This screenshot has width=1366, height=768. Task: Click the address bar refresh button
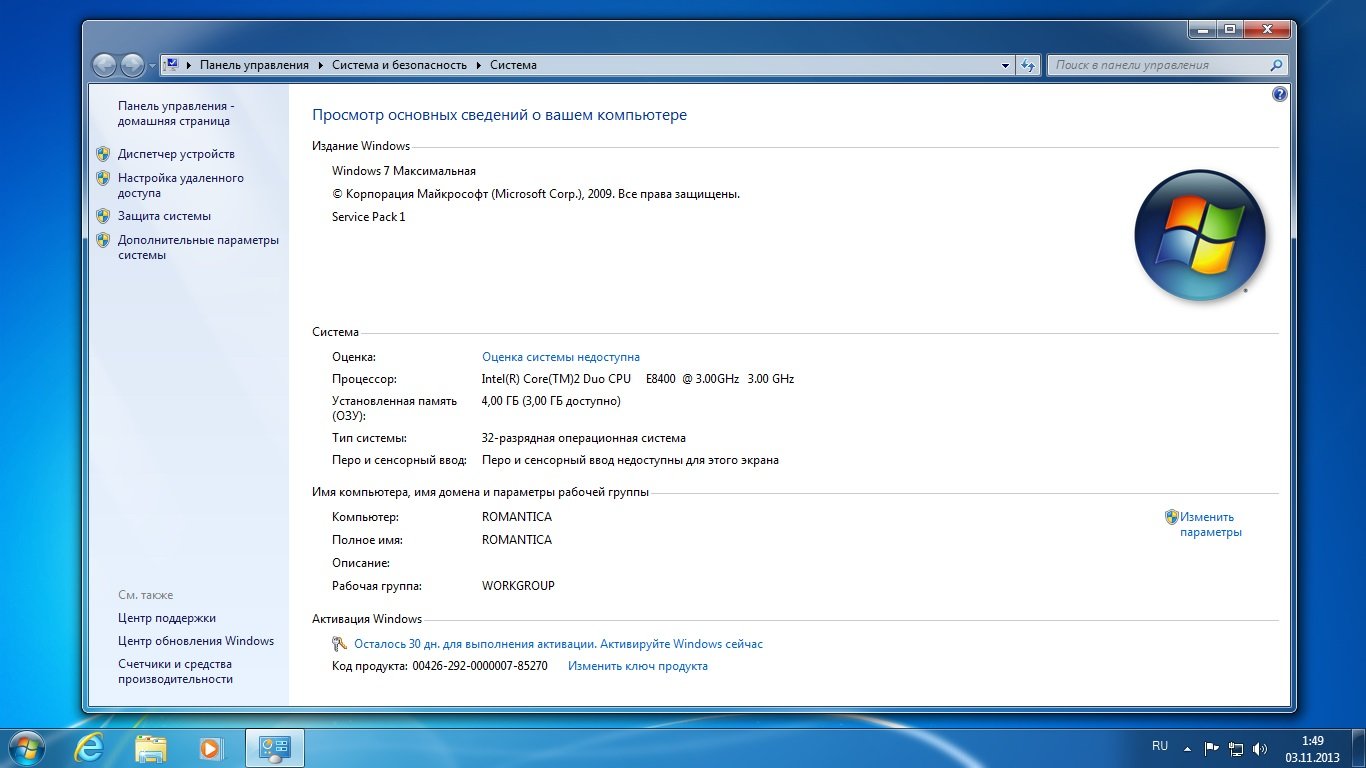coord(1028,65)
